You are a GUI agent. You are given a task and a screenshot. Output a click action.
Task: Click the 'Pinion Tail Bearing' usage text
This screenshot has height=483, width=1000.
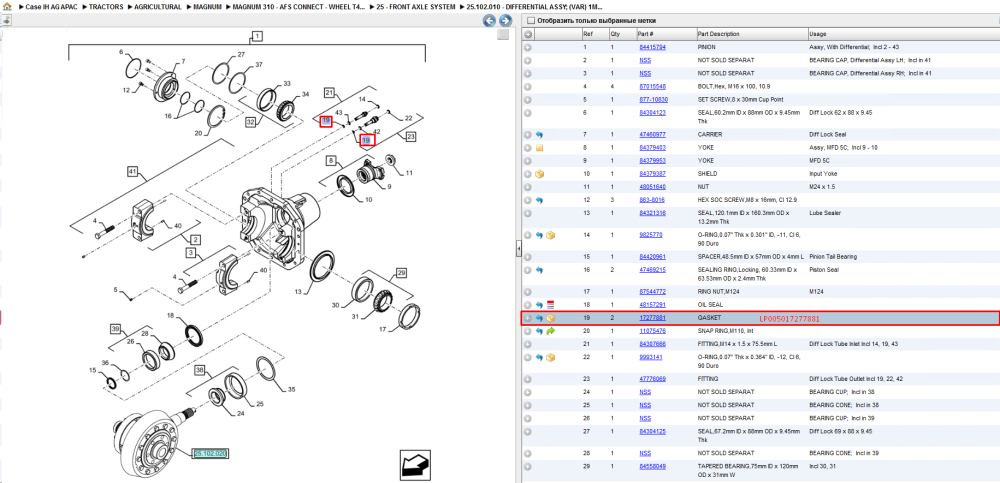coord(833,256)
